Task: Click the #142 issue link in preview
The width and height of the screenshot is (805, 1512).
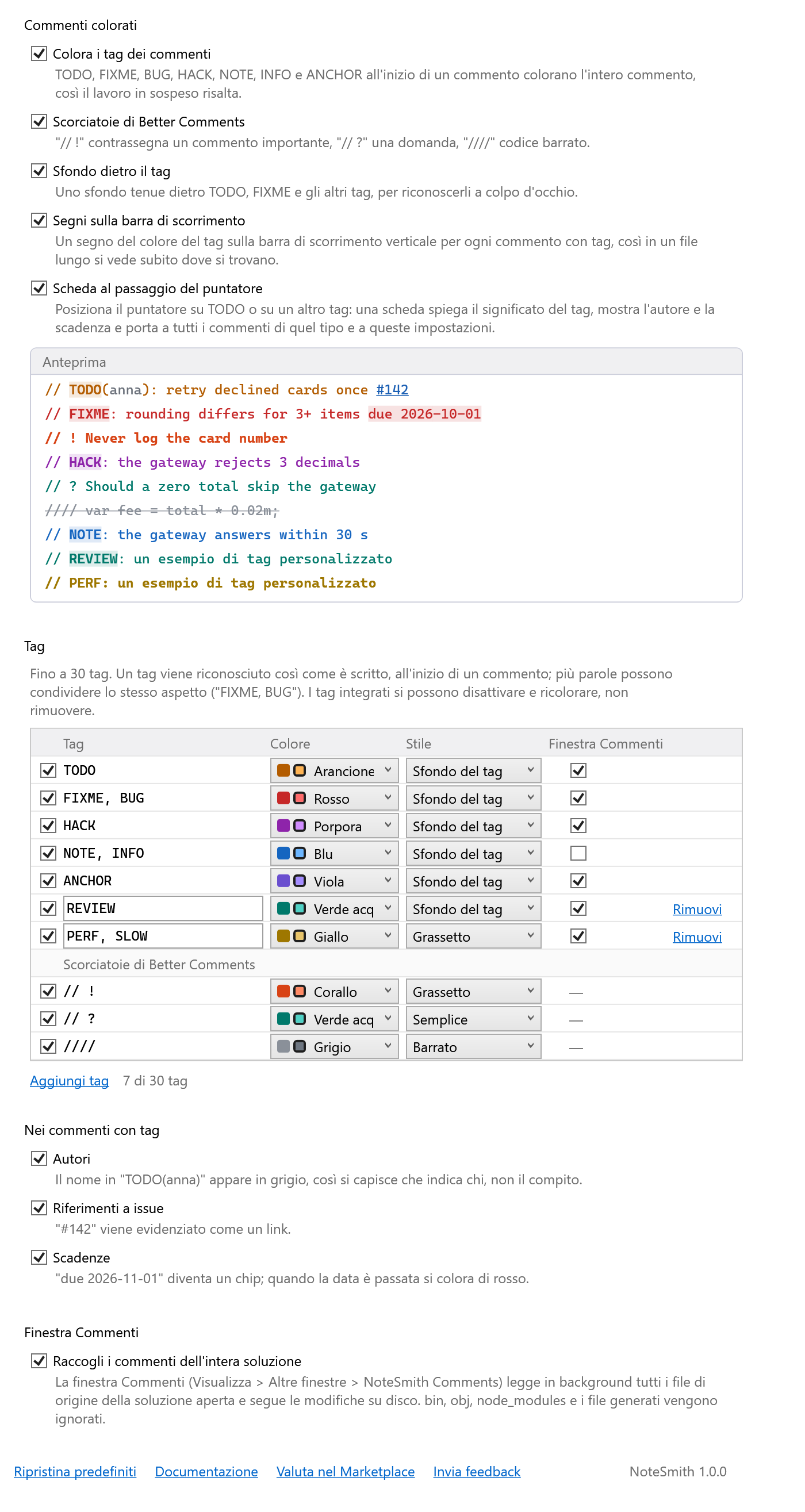Action: 392,389
